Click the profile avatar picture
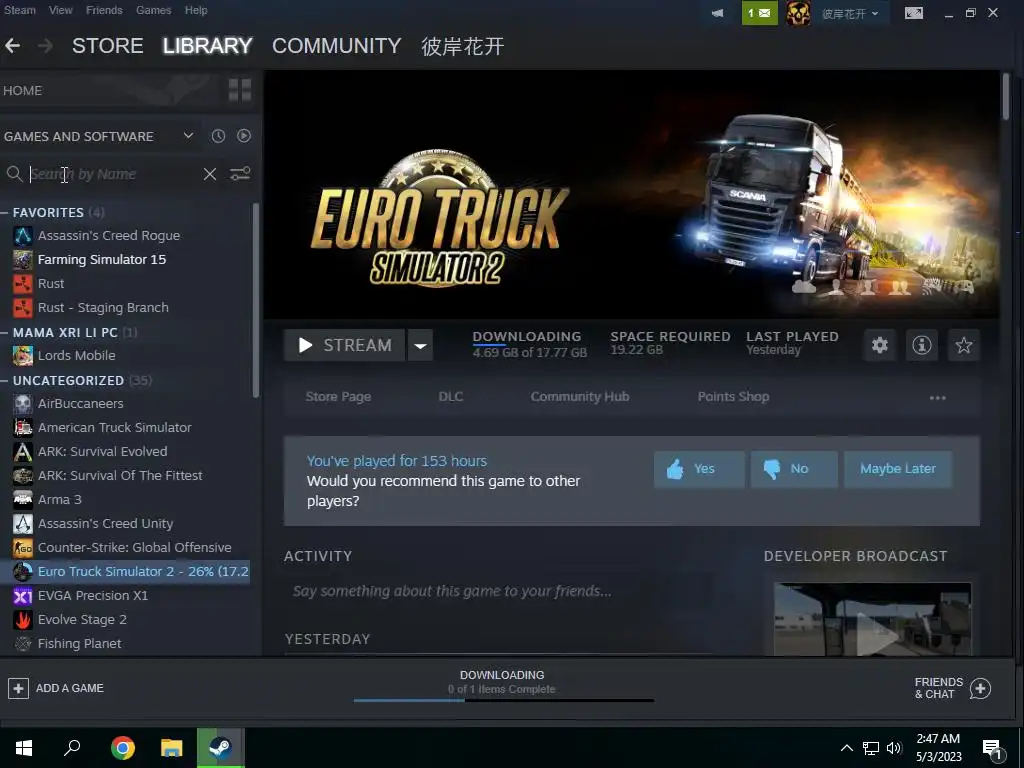This screenshot has width=1024, height=768. [x=798, y=13]
